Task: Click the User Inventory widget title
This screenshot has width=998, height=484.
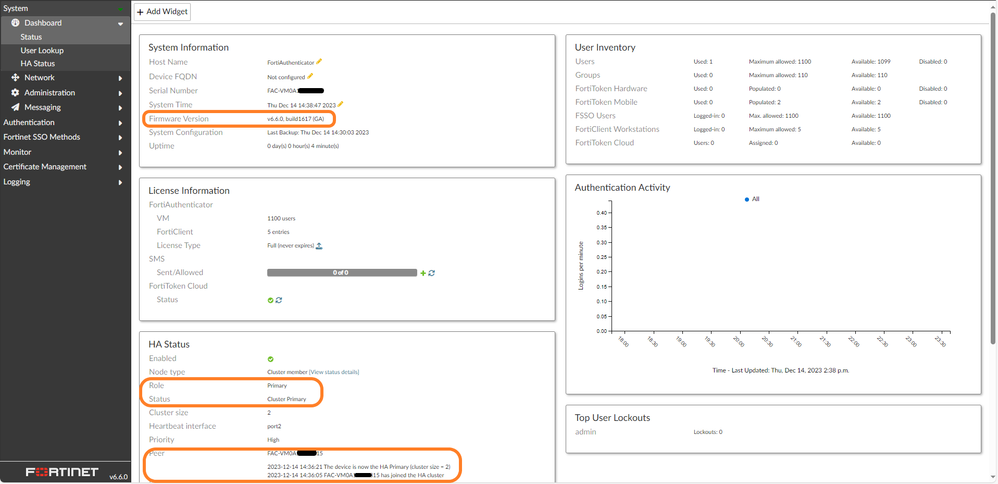Action: (605, 47)
